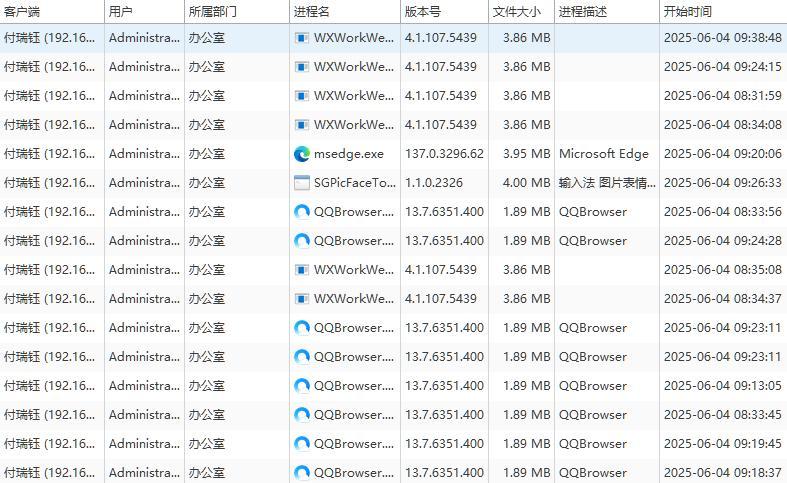Click start time 2025-06-04 09:20:06
The width and height of the screenshot is (787, 483).
[x=723, y=154]
